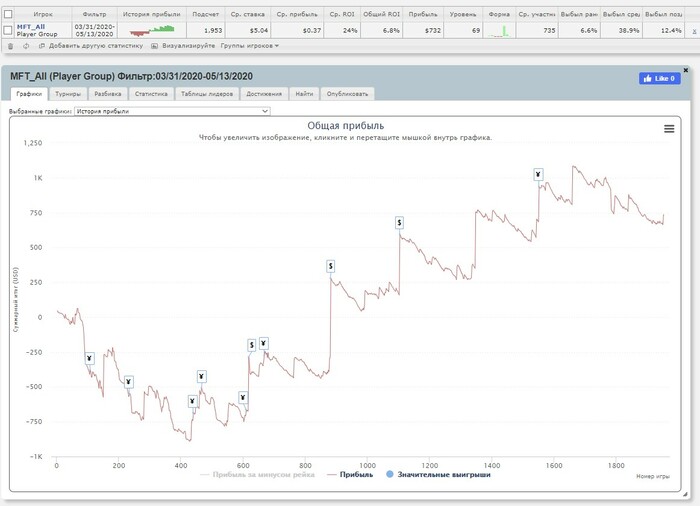The width and height of the screenshot is (700, 506).
Task: Click the ¥ win marker near game 1550
Action: tap(538, 175)
